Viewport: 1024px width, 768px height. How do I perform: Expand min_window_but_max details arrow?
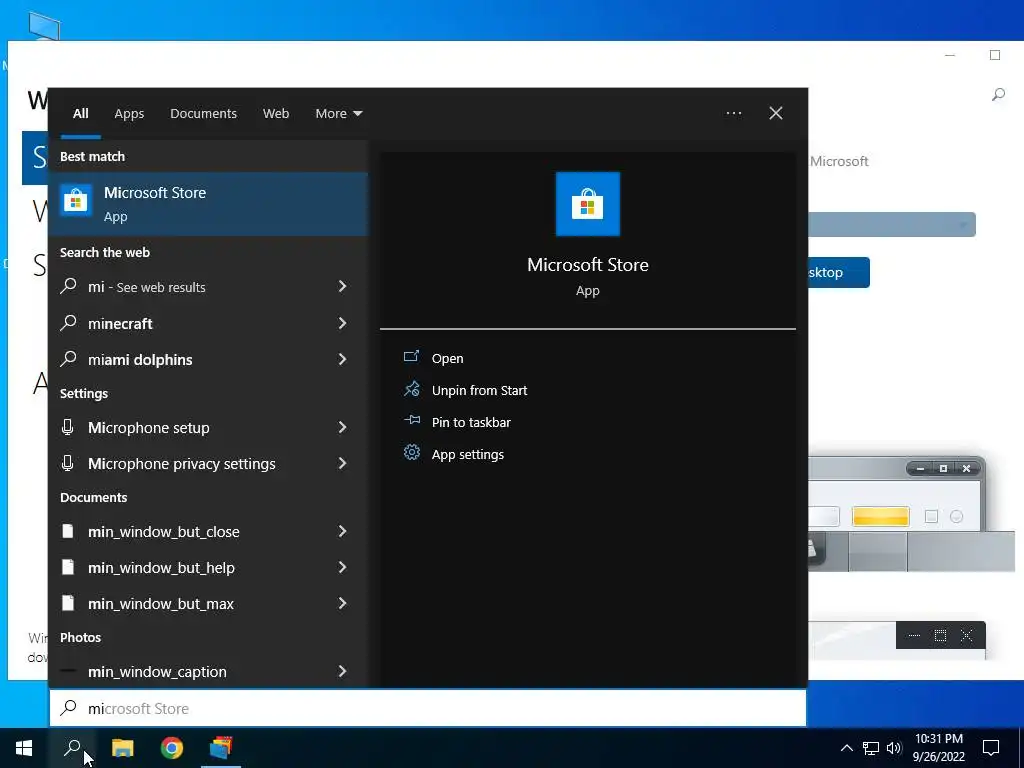pyautogui.click(x=342, y=603)
